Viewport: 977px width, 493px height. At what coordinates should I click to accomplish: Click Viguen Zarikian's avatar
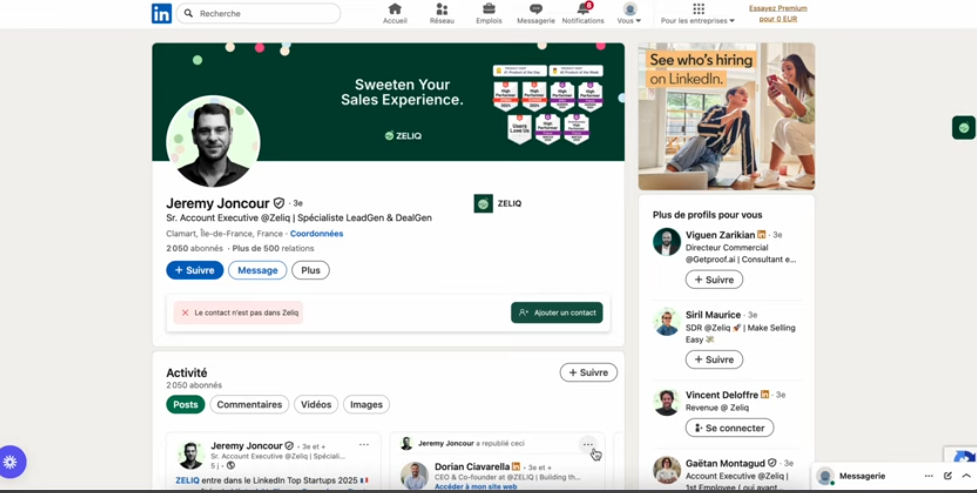[667, 242]
